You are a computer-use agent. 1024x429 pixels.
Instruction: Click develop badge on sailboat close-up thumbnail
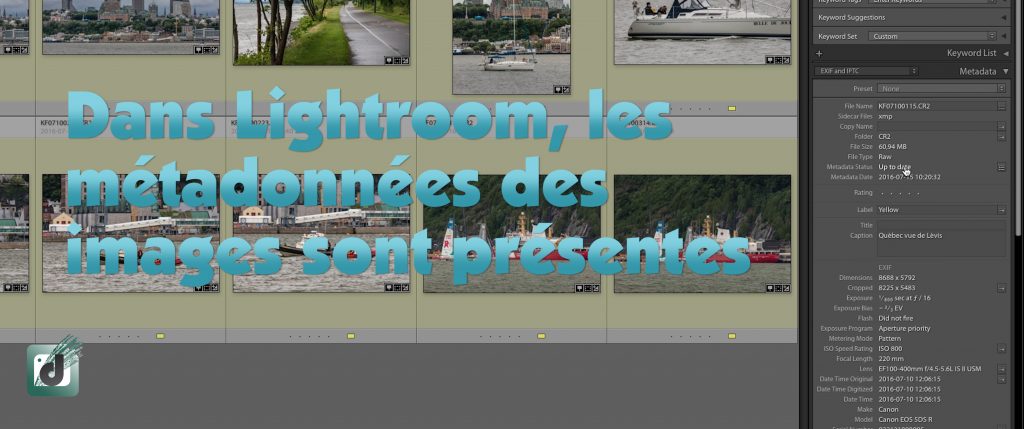[x=786, y=59]
